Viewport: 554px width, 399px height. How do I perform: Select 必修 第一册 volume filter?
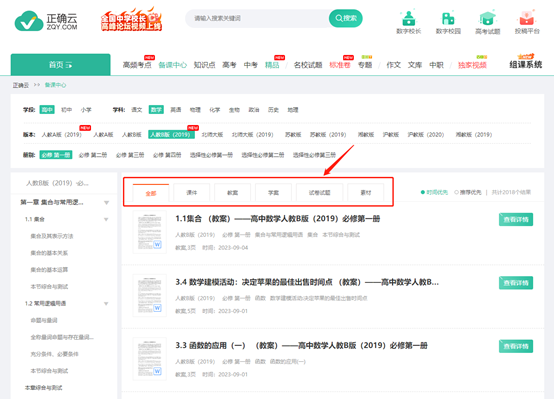coord(56,155)
